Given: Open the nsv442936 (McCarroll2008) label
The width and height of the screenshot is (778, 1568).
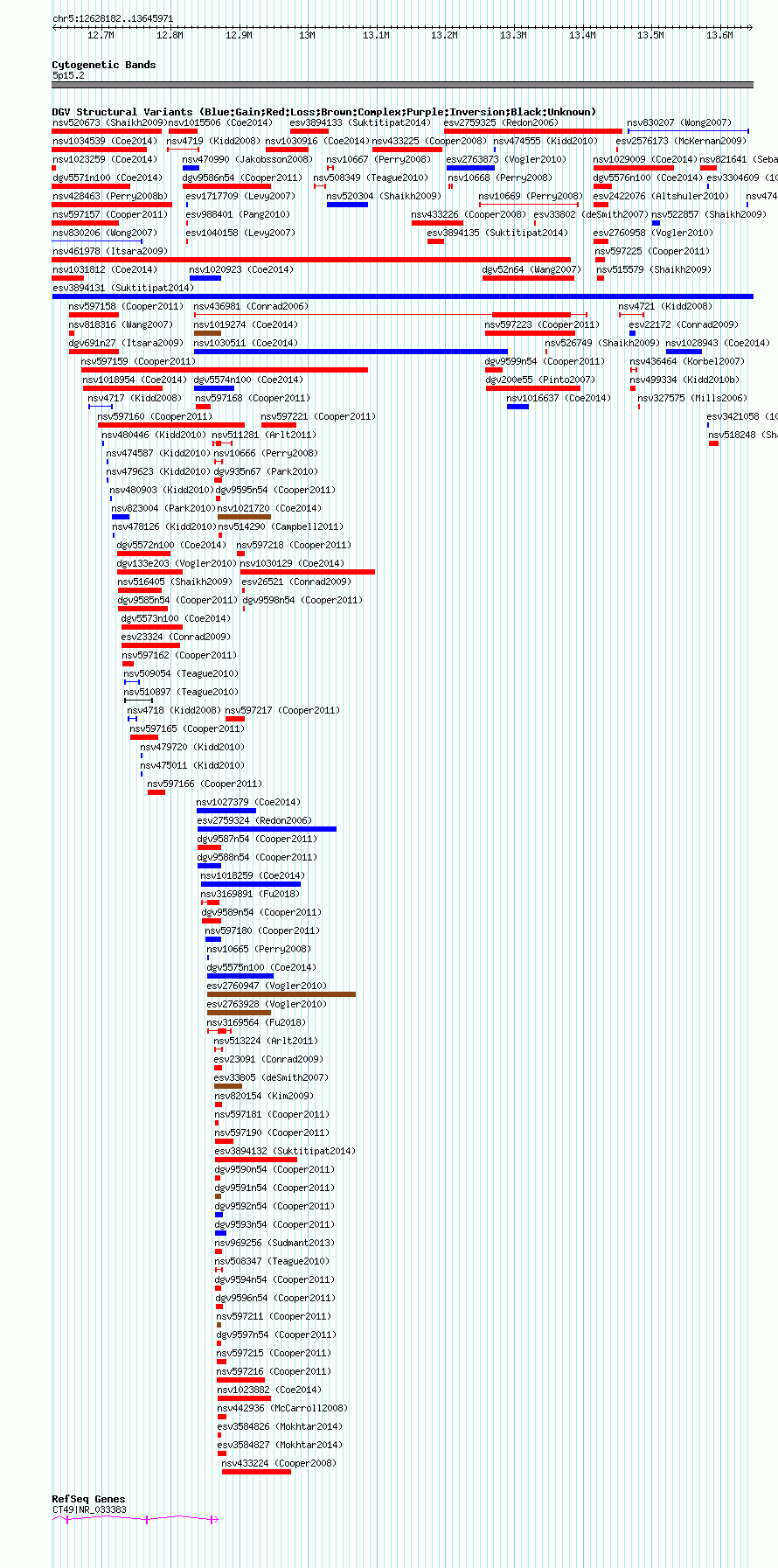Looking at the screenshot, I should pyautogui.click(x=282, y=1408).
